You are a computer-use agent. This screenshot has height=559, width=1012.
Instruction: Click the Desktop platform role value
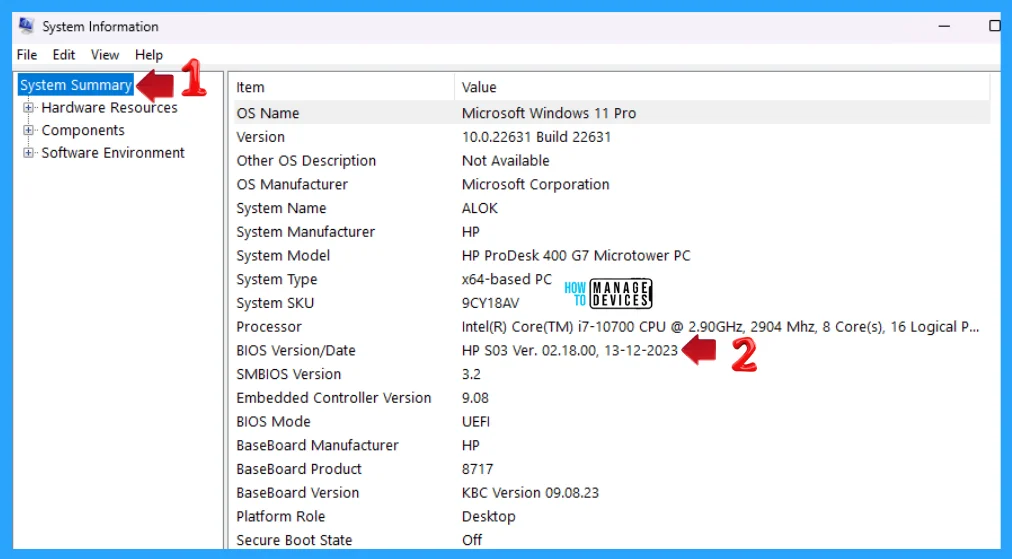click(x=488, y=517)
